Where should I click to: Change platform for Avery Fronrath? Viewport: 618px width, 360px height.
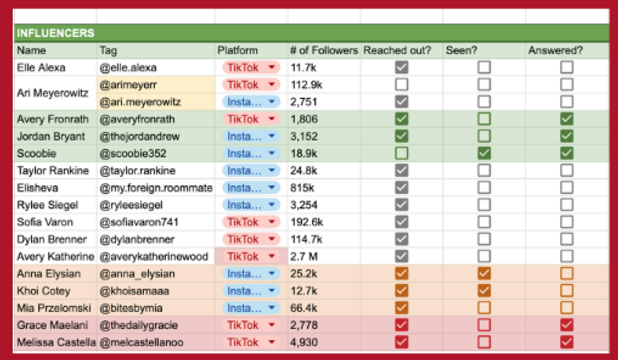click(251, 119)
